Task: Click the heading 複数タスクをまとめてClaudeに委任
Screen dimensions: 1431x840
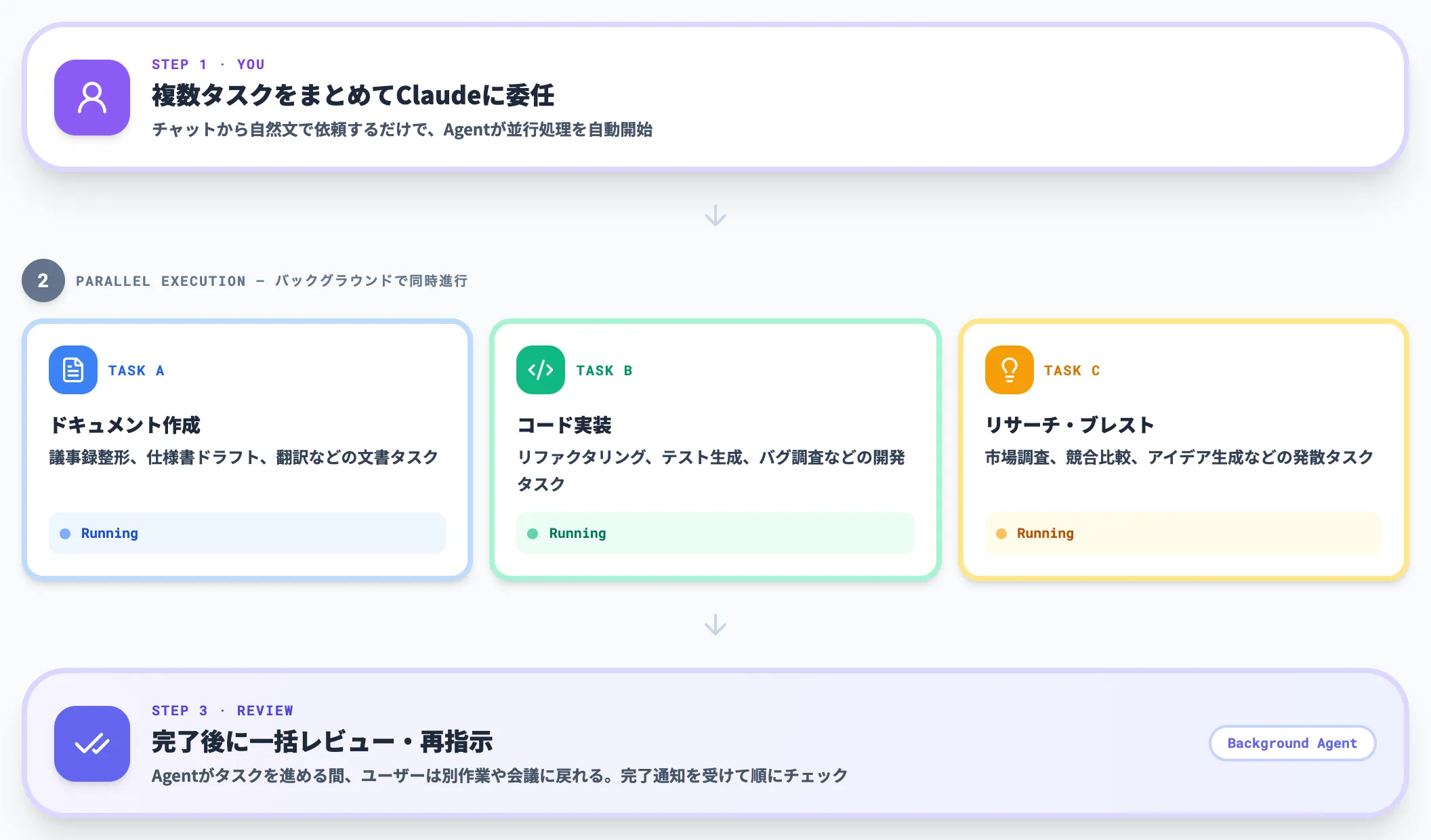Action: click(x=353, y=96)
